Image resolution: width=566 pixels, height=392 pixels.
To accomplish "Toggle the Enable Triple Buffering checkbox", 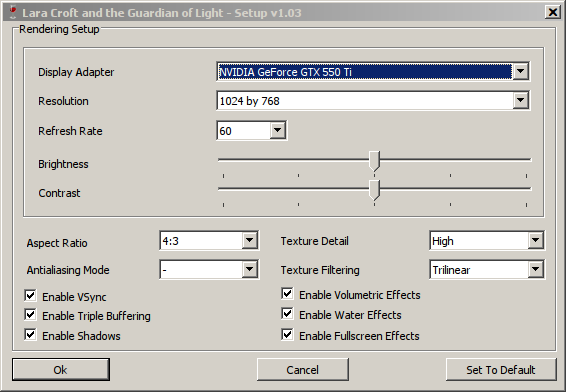I will tap(30, 315).
